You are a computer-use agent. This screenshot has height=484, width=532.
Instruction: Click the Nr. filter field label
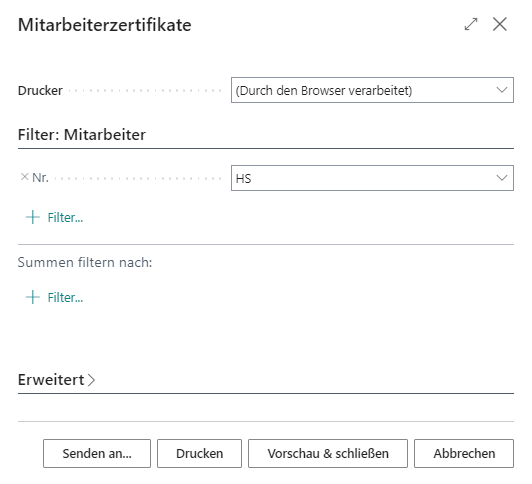[x=40, y=177]
